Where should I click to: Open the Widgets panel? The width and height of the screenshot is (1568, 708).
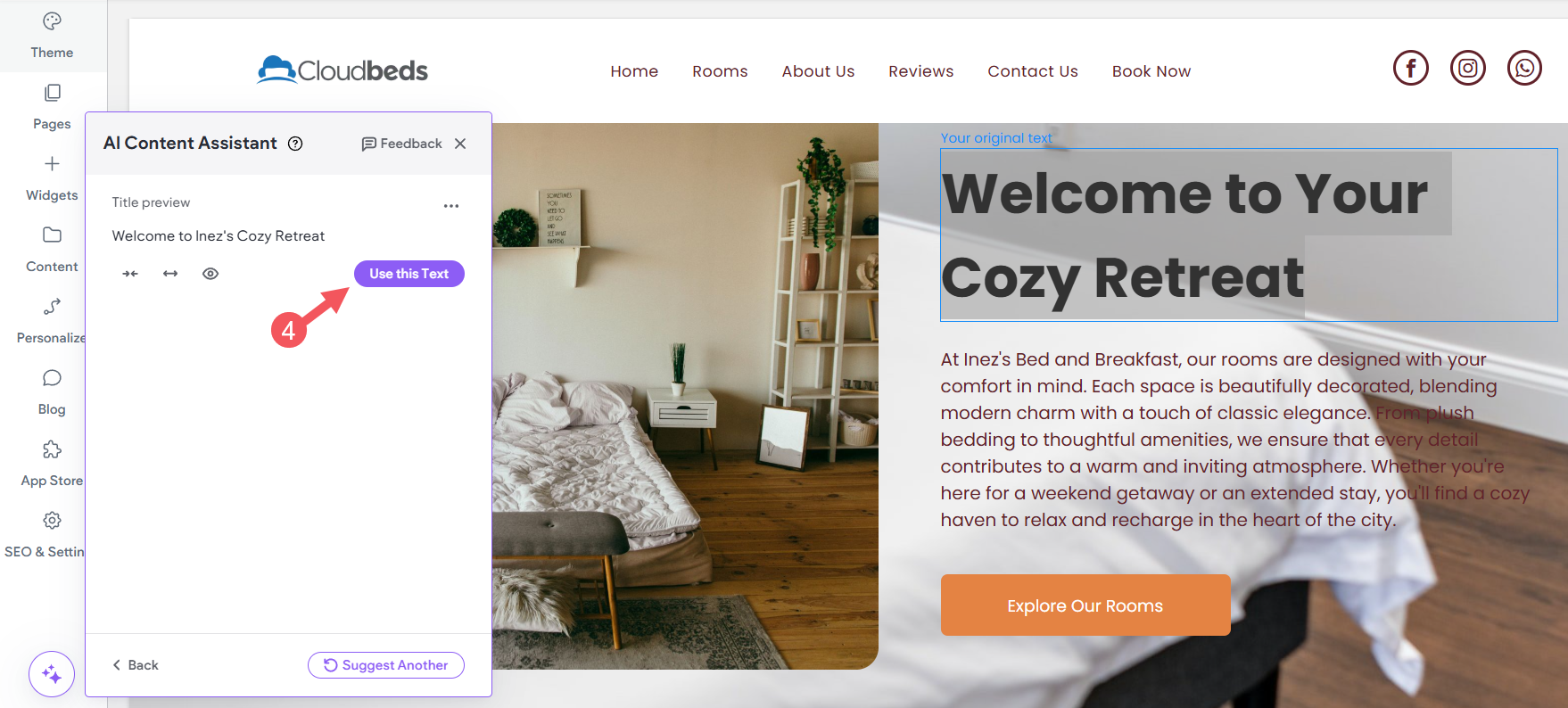pyautogui.click(x=52, y=178)
